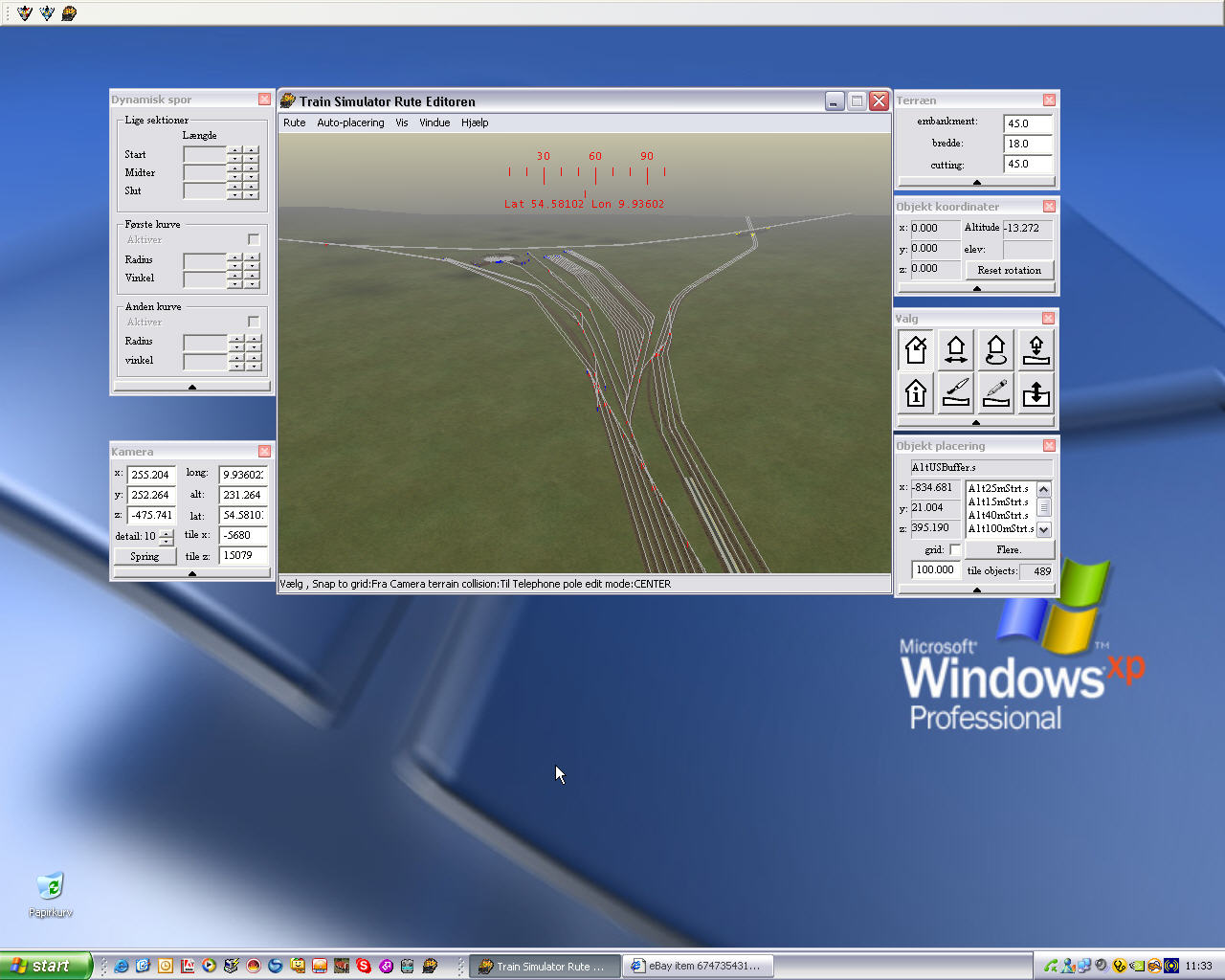Enable Aktiver checkbox under Første kurve
This screenshot has height=980, width=1225.
coord(254,239)
